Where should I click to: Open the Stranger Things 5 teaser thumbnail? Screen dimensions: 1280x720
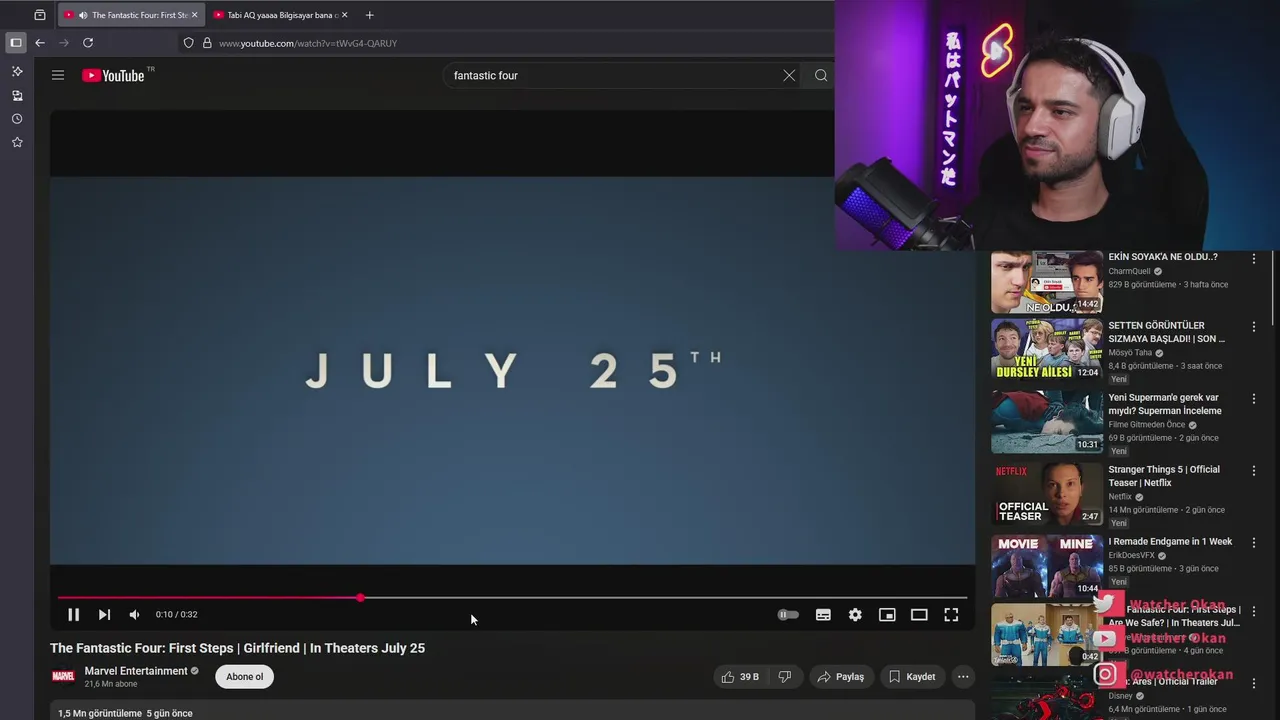pos(1047,494)
